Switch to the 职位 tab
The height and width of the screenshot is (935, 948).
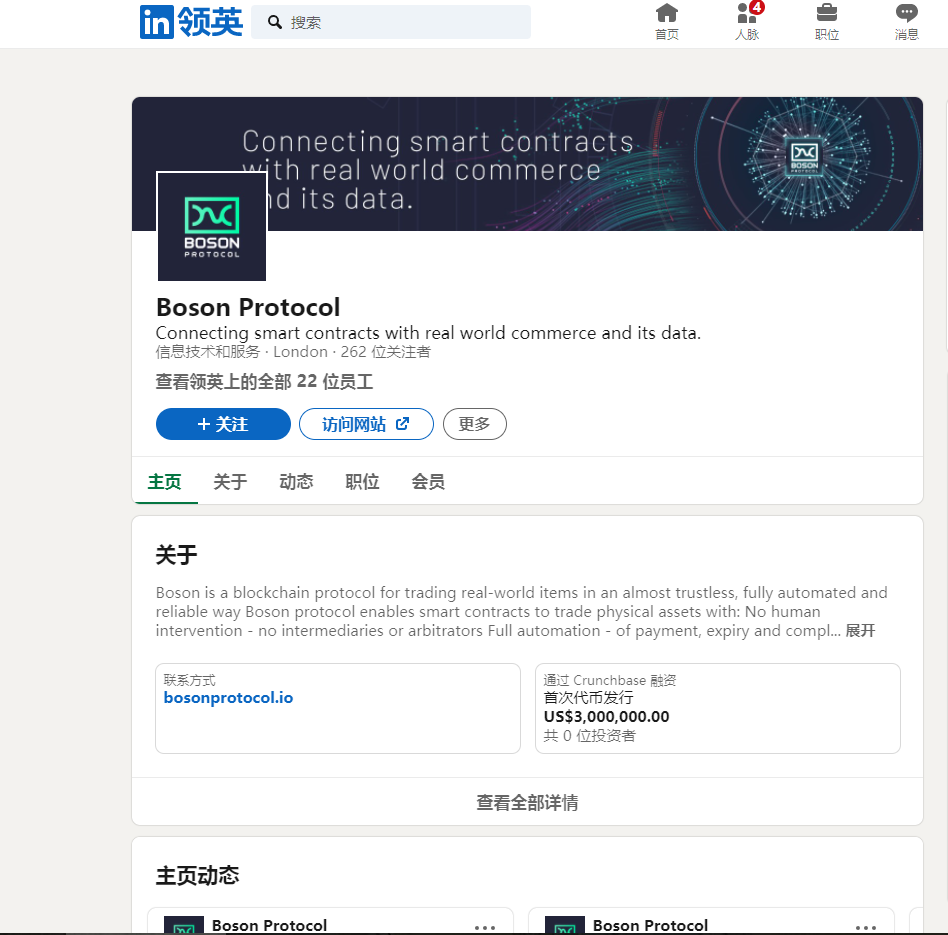(x=362, y=482)
